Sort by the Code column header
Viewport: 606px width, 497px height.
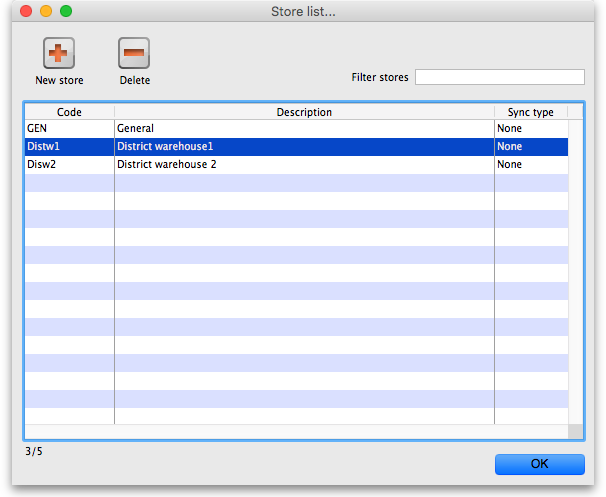(x=69, y=112)
